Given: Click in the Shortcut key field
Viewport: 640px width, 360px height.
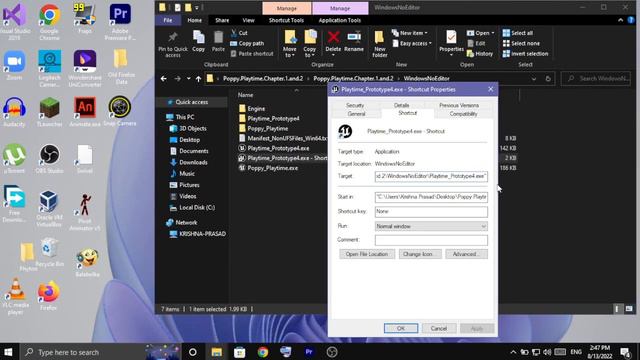Looking at the screenshot, I should point(431,211).
